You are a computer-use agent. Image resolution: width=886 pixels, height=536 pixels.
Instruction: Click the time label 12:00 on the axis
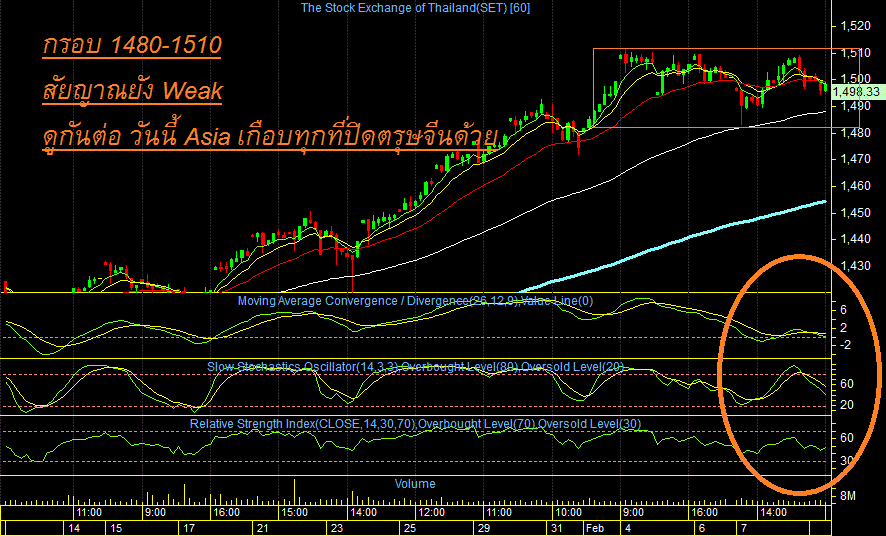point(431,513)
